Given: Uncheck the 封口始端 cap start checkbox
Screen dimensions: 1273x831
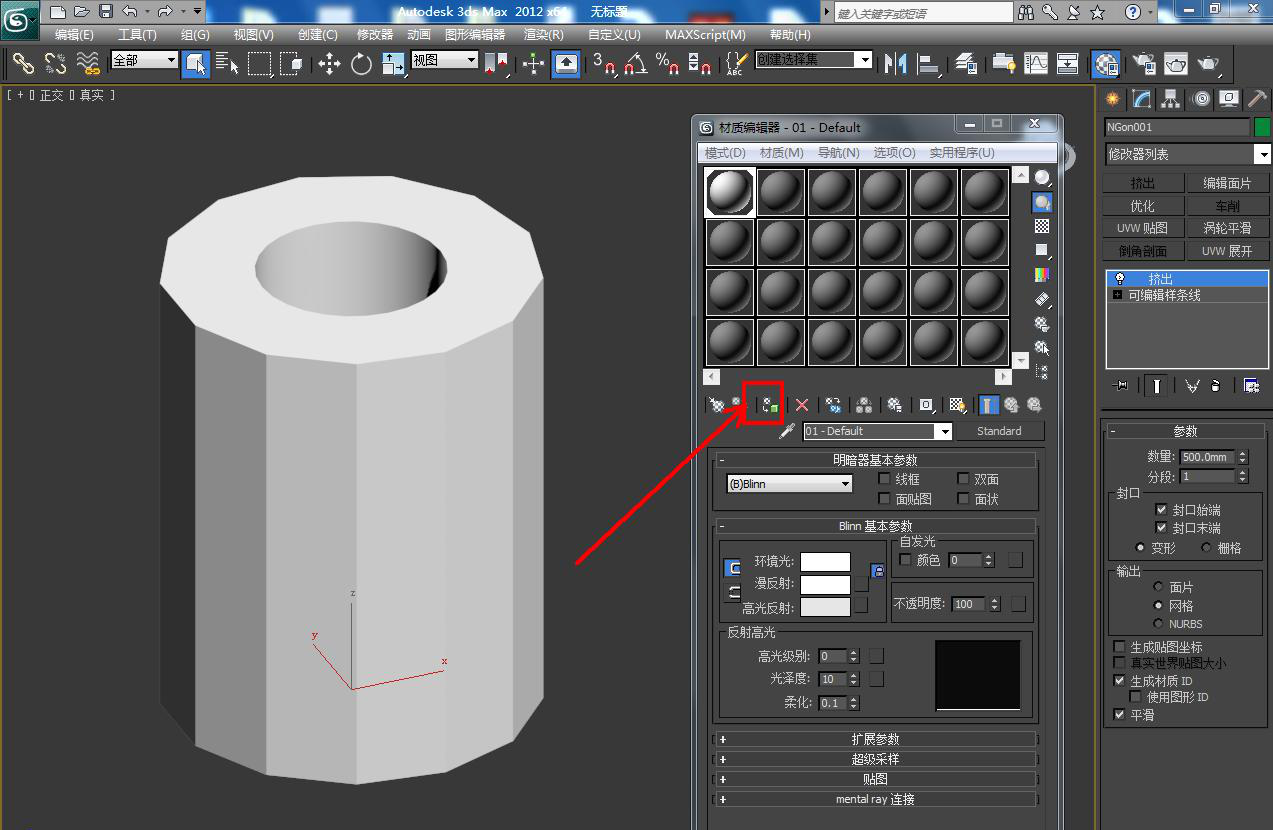Looking at the screenshot, I should pos(1161,510).
